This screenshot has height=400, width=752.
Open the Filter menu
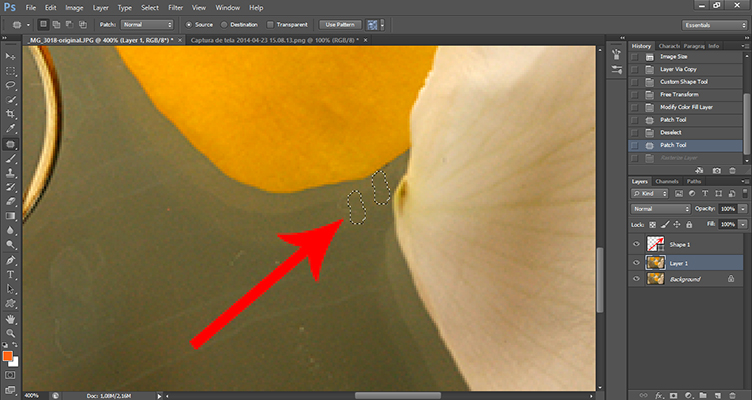[x=176, y=7]
